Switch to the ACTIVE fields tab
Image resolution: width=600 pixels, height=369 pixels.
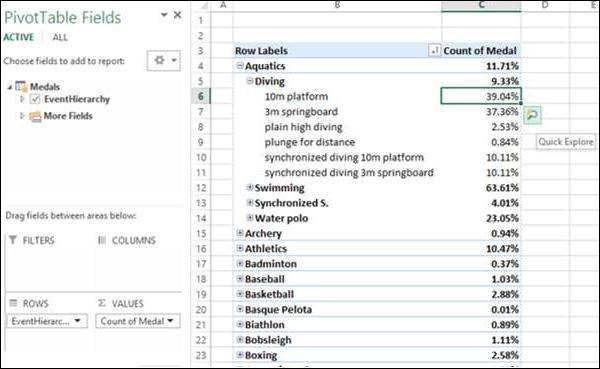pyautogui.click(x=19, y=37)
